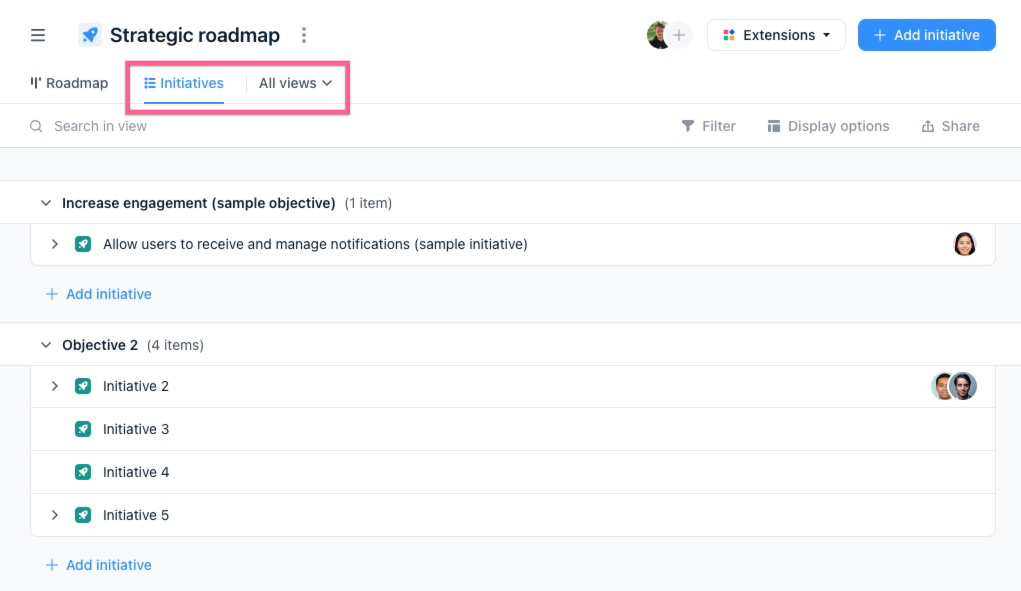This screenshot has height=591, width=1021.
Task: Expand the Initiative 2 row
Action: tap(55, 386)
